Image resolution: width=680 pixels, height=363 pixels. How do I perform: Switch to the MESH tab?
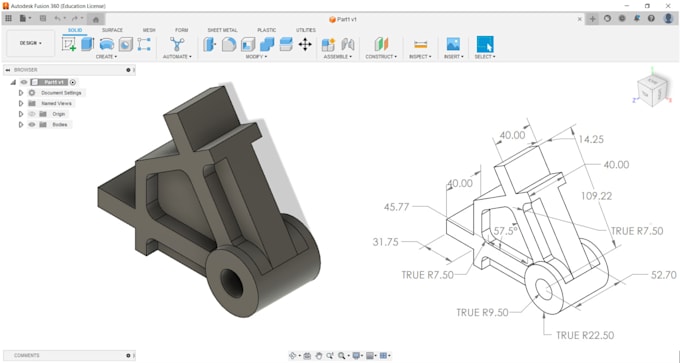click(x=149, y=30)
